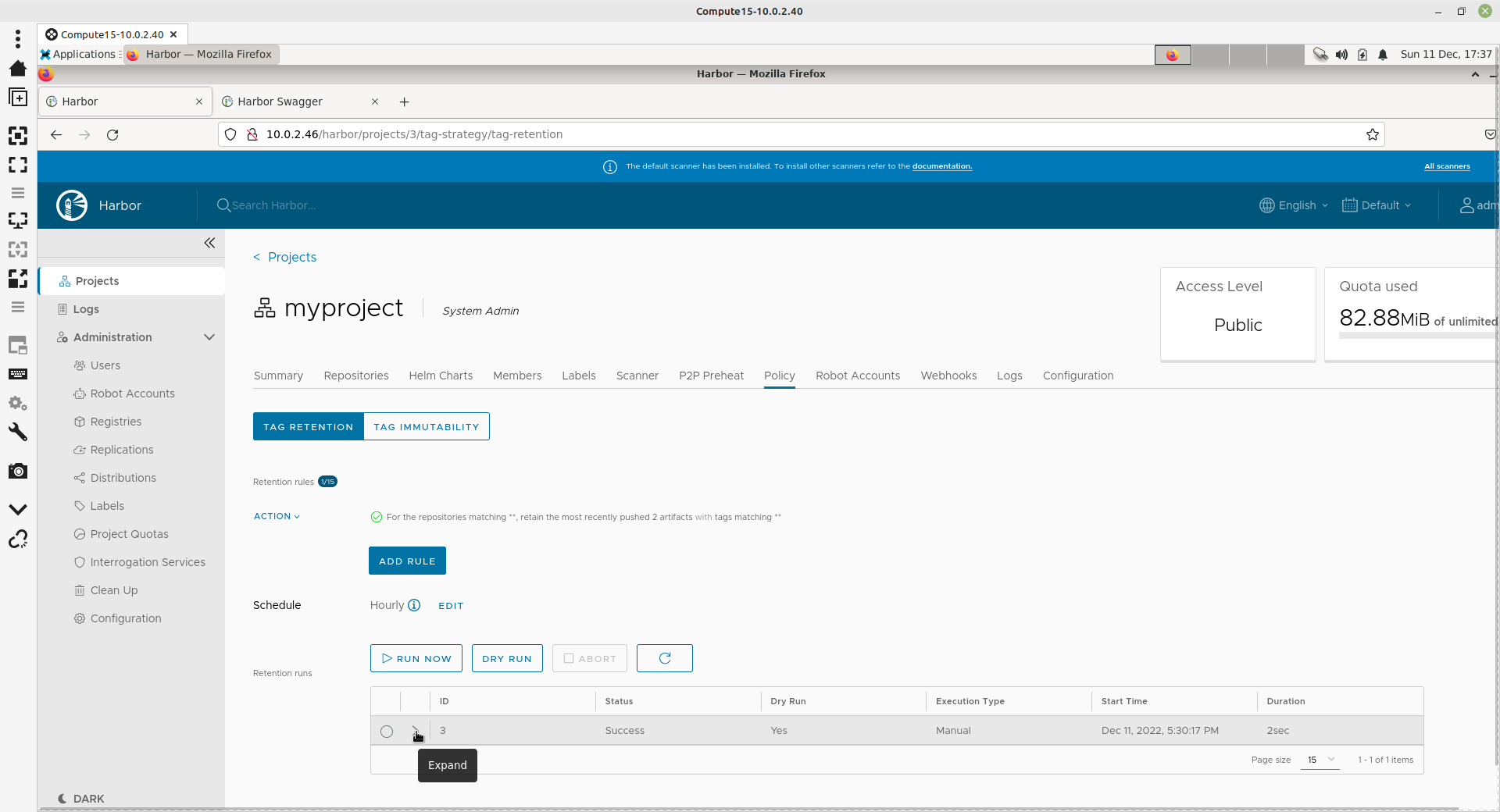Open the English language dropdown
The image size is (1500, 812).
click(1294, 205)
